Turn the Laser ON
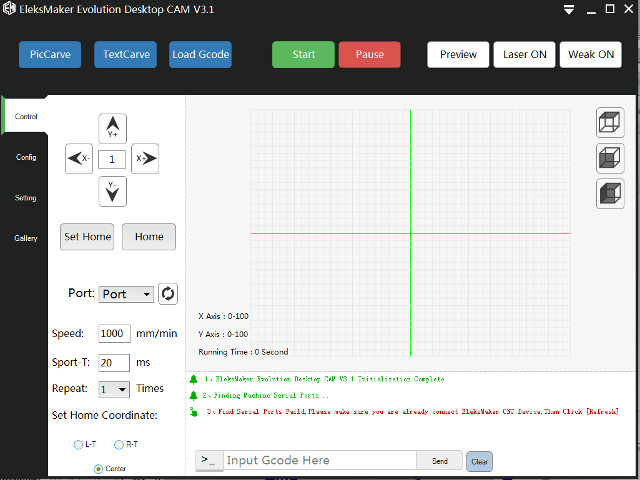640x480 pixels. 524,54
